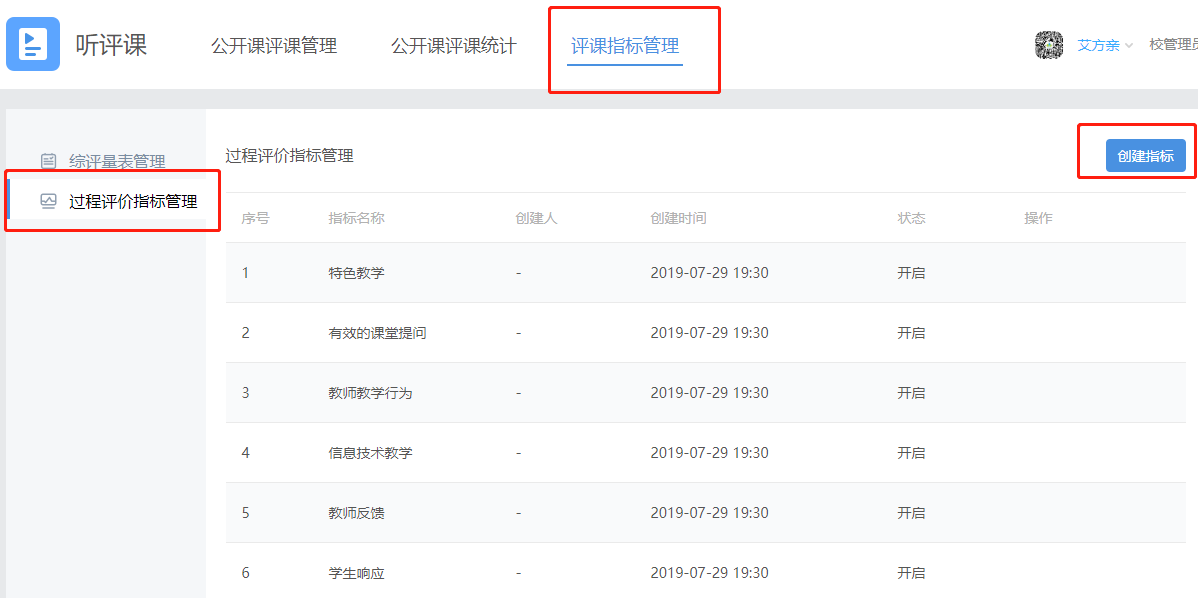Click the 教师教学行为 indicator name
This screenshot has height=598, width=1198.
click(370, 393)
